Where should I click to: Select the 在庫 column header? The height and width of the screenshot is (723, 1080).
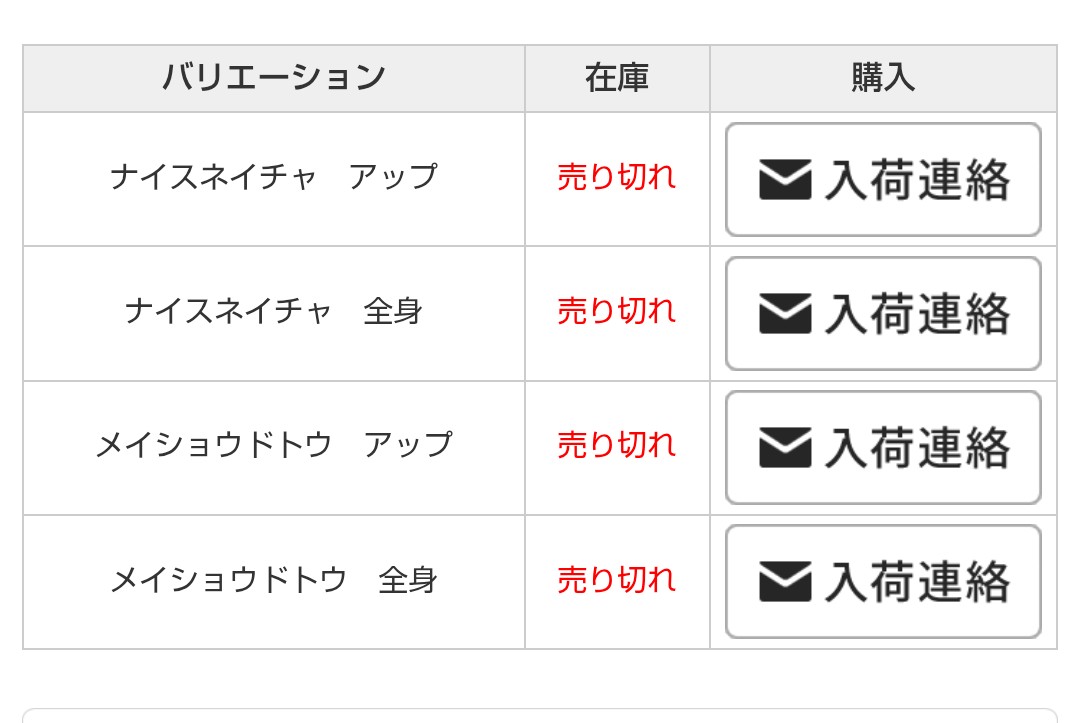[x=617, y=78]
